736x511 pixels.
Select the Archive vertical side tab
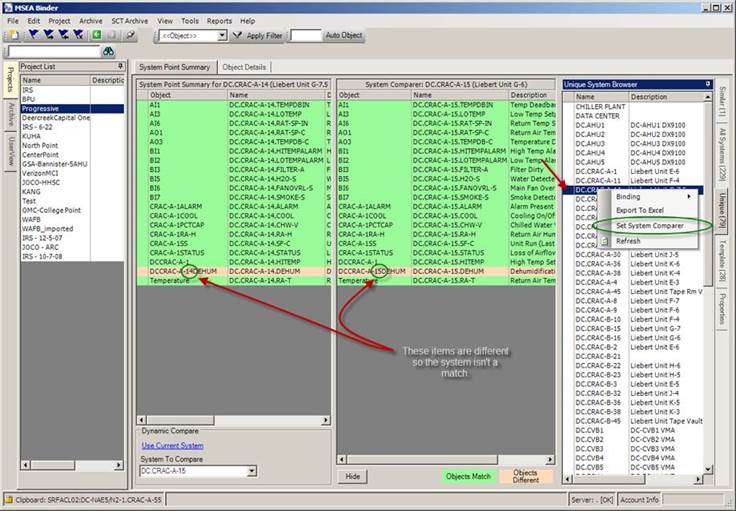click(10, 115)
